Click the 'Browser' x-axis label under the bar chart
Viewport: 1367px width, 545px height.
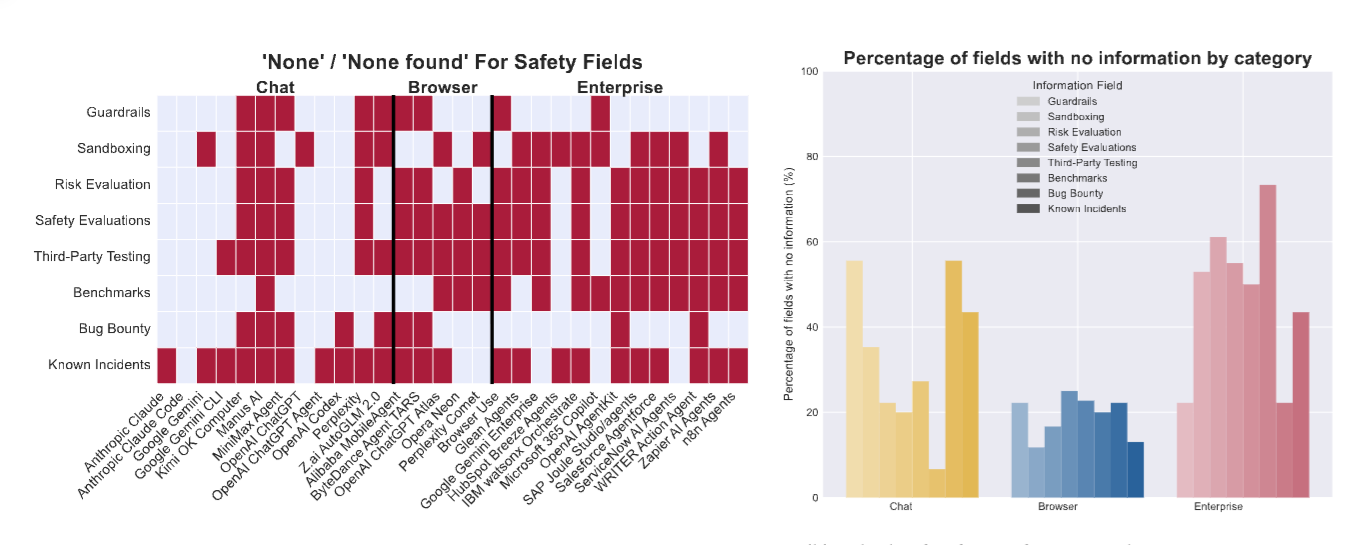tap(1057, 507)
